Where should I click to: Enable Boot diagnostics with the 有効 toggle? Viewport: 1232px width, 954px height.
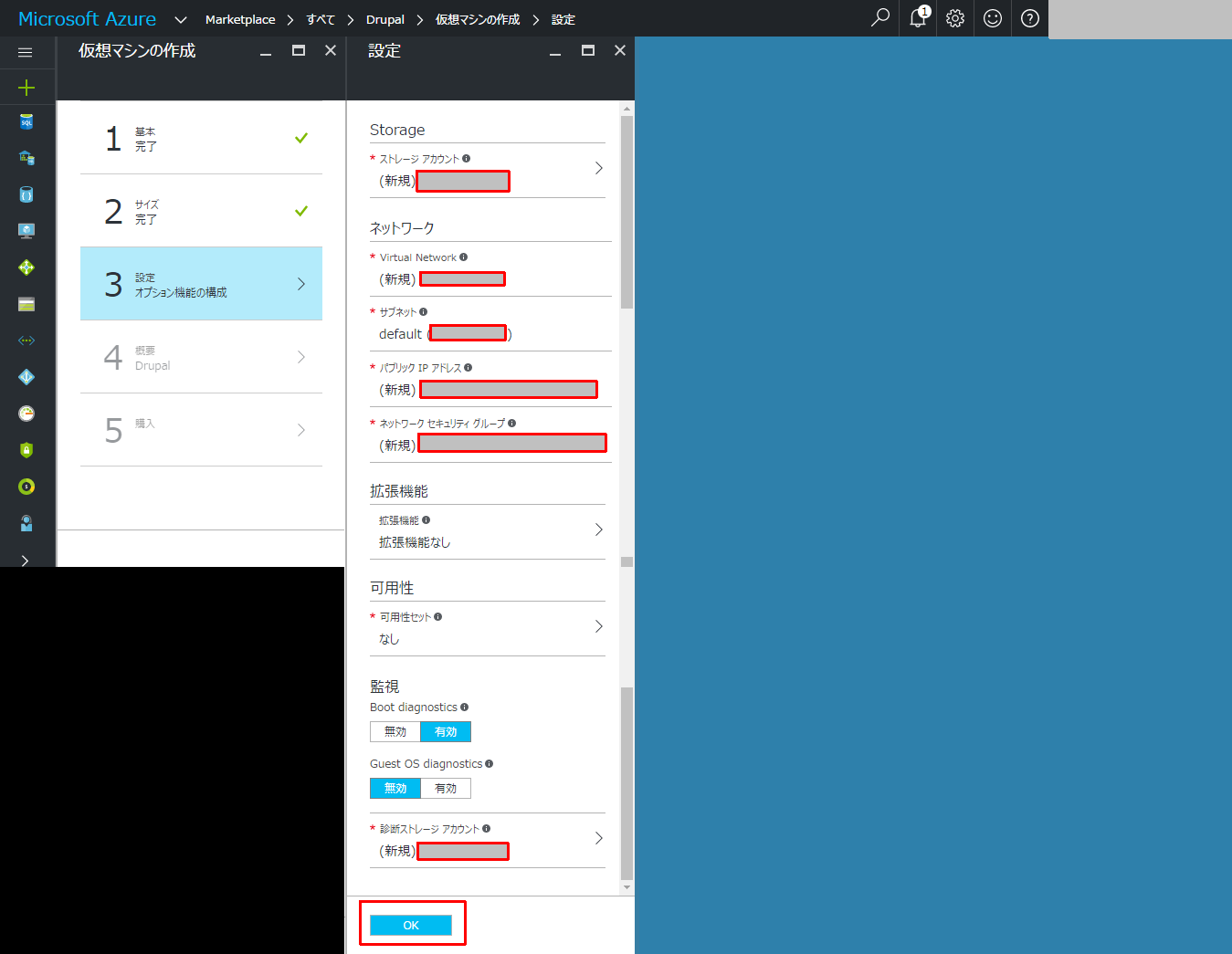coord(446,731)
